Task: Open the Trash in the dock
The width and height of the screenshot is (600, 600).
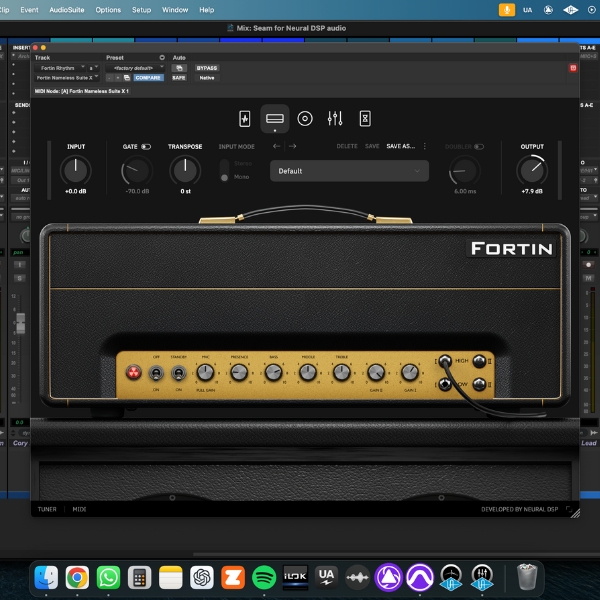Action: [x=527, y=576]
